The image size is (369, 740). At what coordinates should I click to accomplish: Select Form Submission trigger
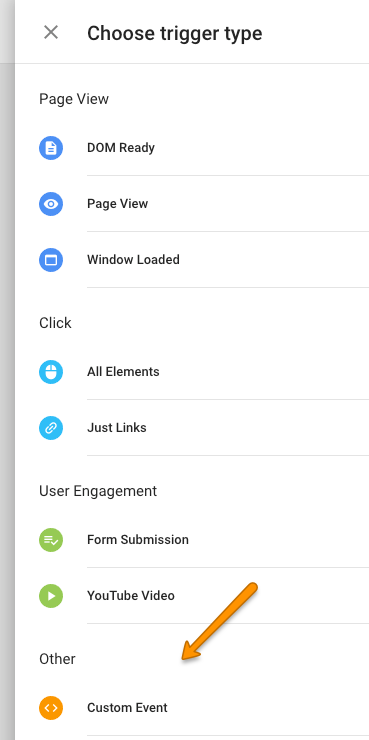coord(204,540)
